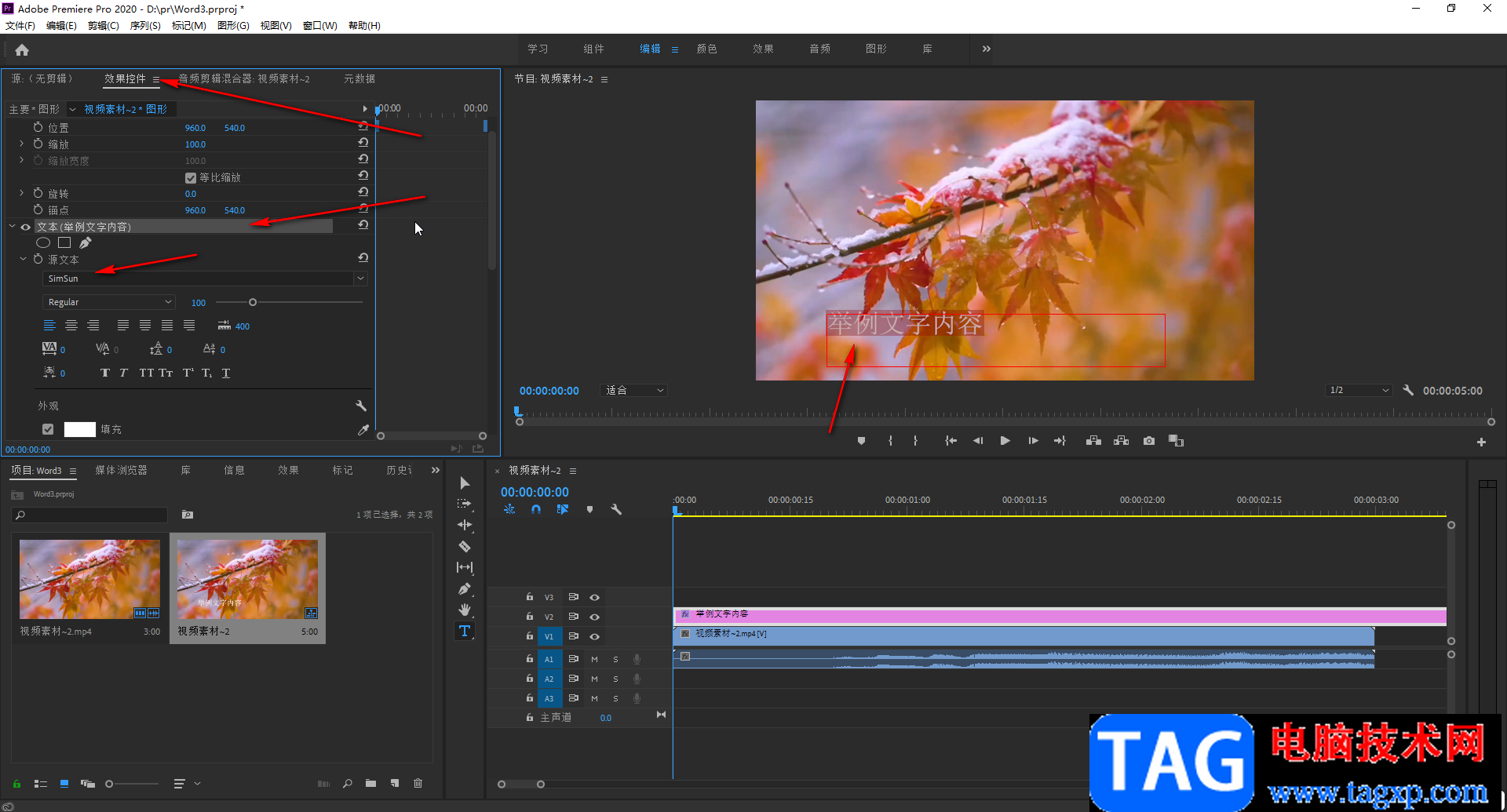
Task: Click the Export Frame camera icon
Action: (1148, 441)
